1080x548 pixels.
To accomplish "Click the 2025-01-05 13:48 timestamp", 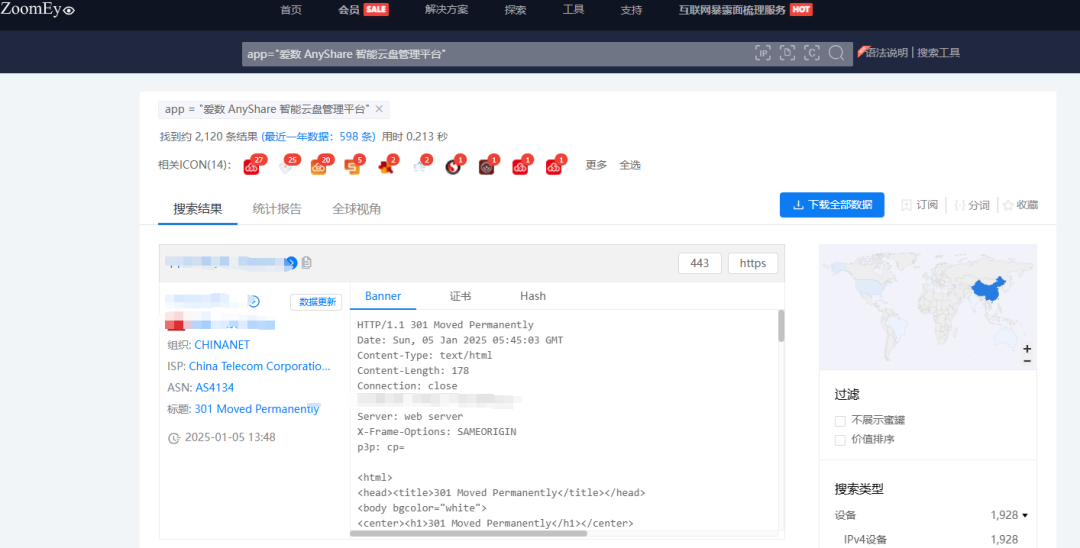I will [x=230, y=437].
